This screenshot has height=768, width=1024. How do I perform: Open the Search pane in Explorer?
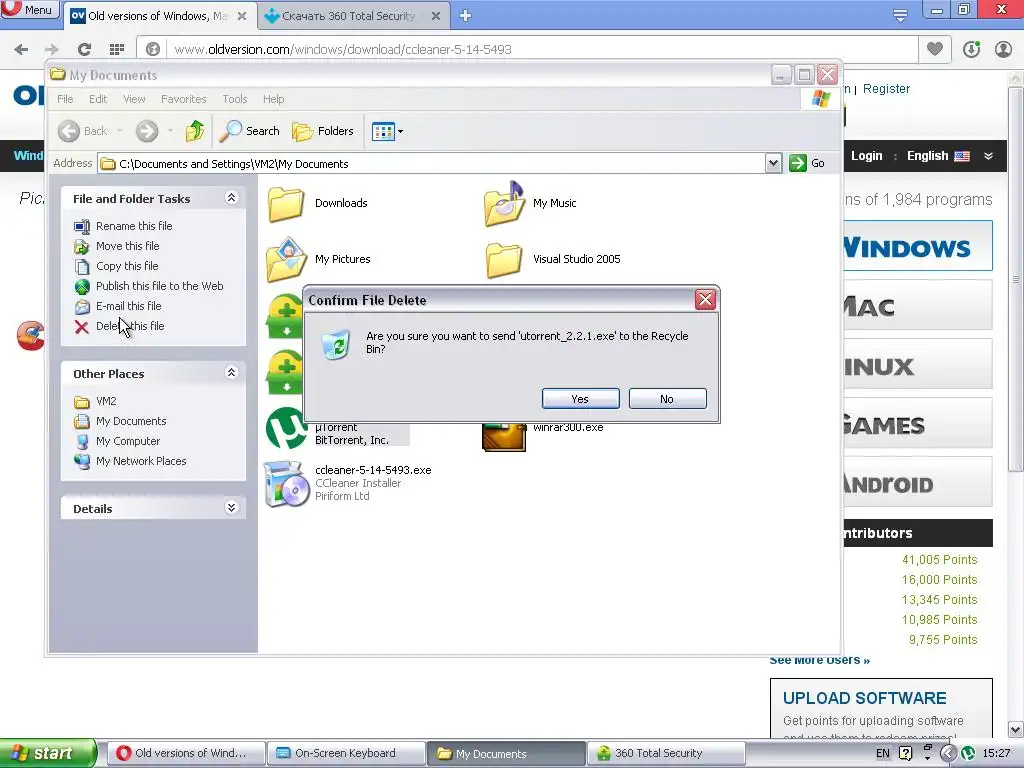point(249,131)
